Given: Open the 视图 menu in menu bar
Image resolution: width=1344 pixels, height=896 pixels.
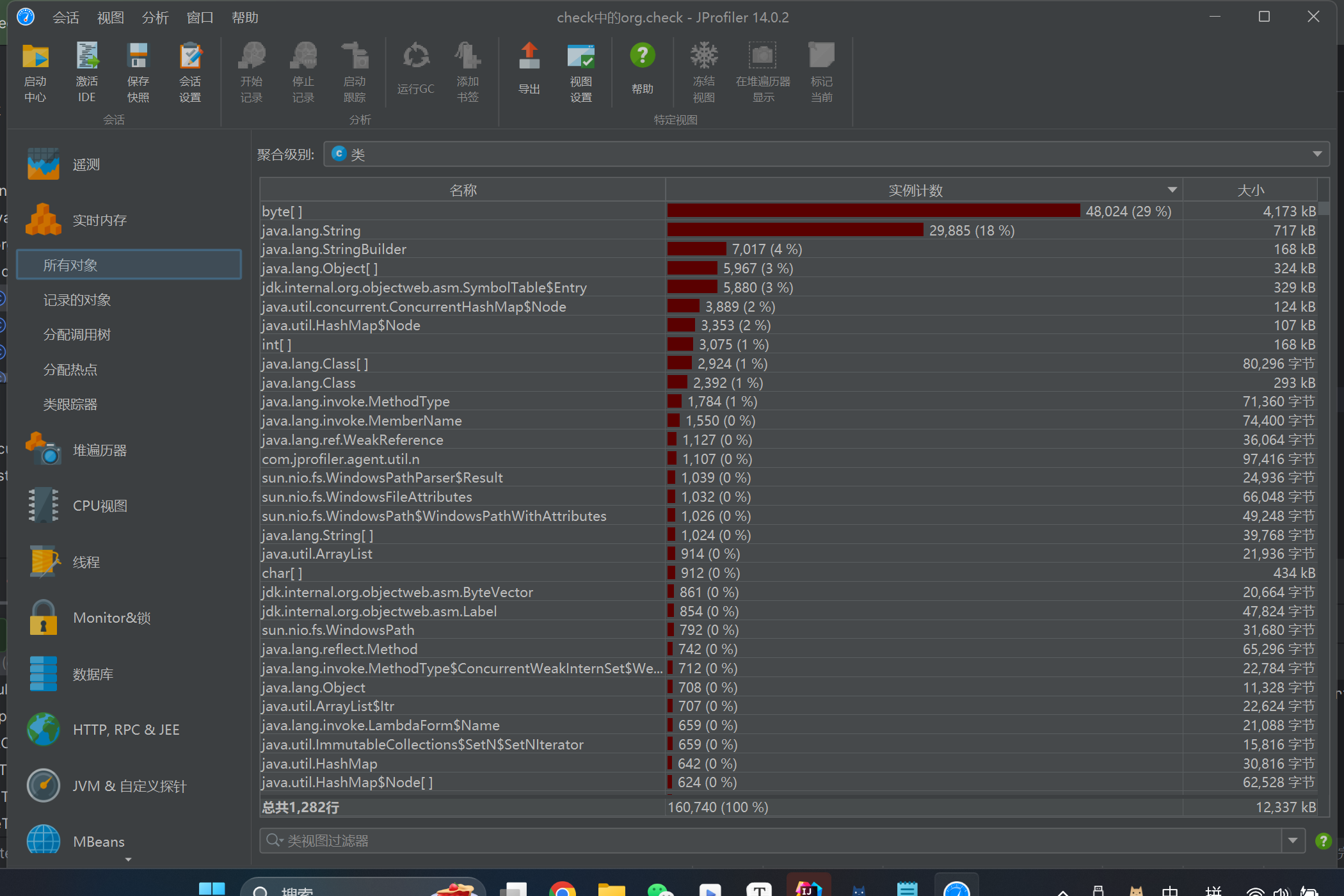Looking at the screenshot, I should click(110, 17).
